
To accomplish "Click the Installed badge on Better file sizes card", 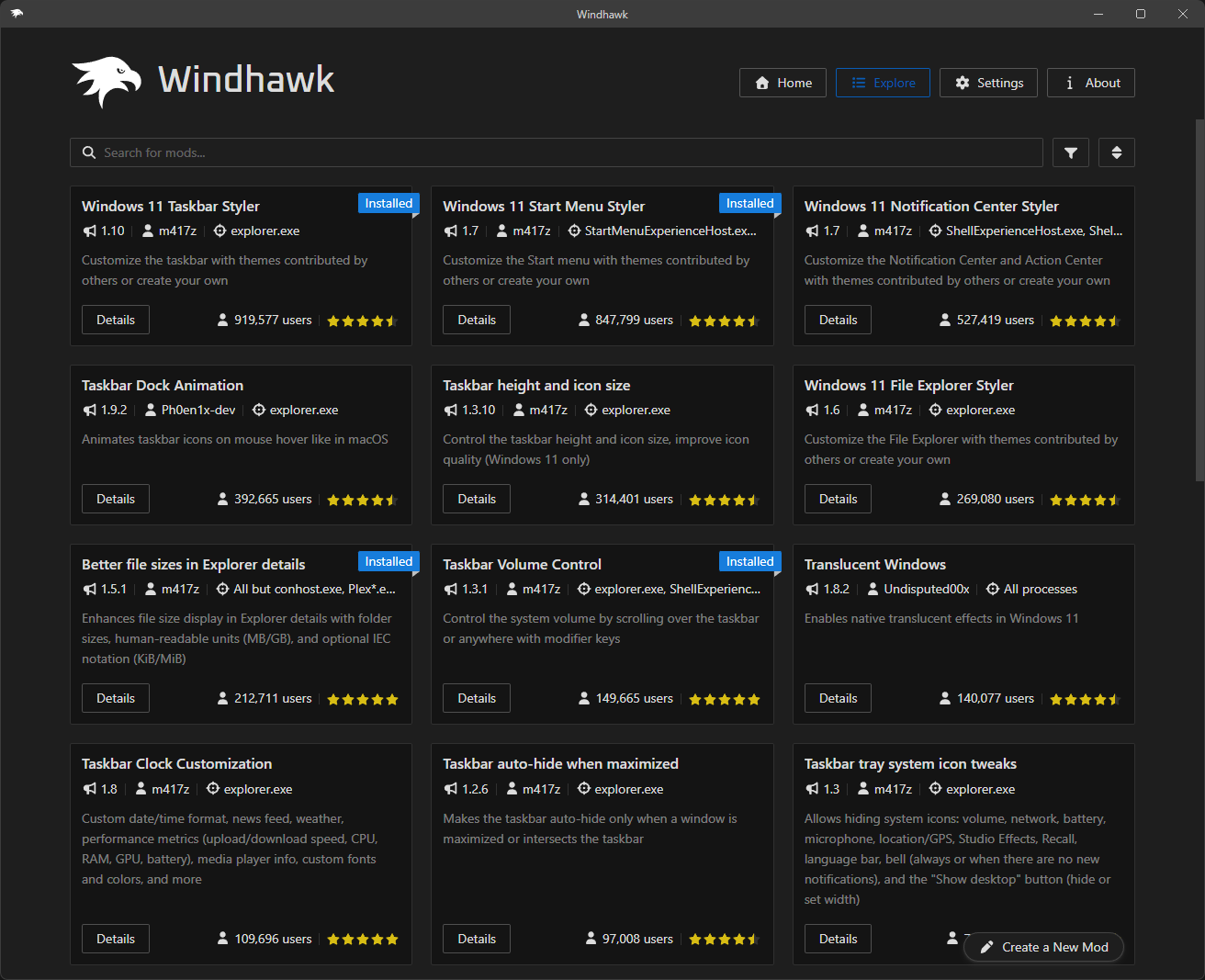I will click(389, 561).
